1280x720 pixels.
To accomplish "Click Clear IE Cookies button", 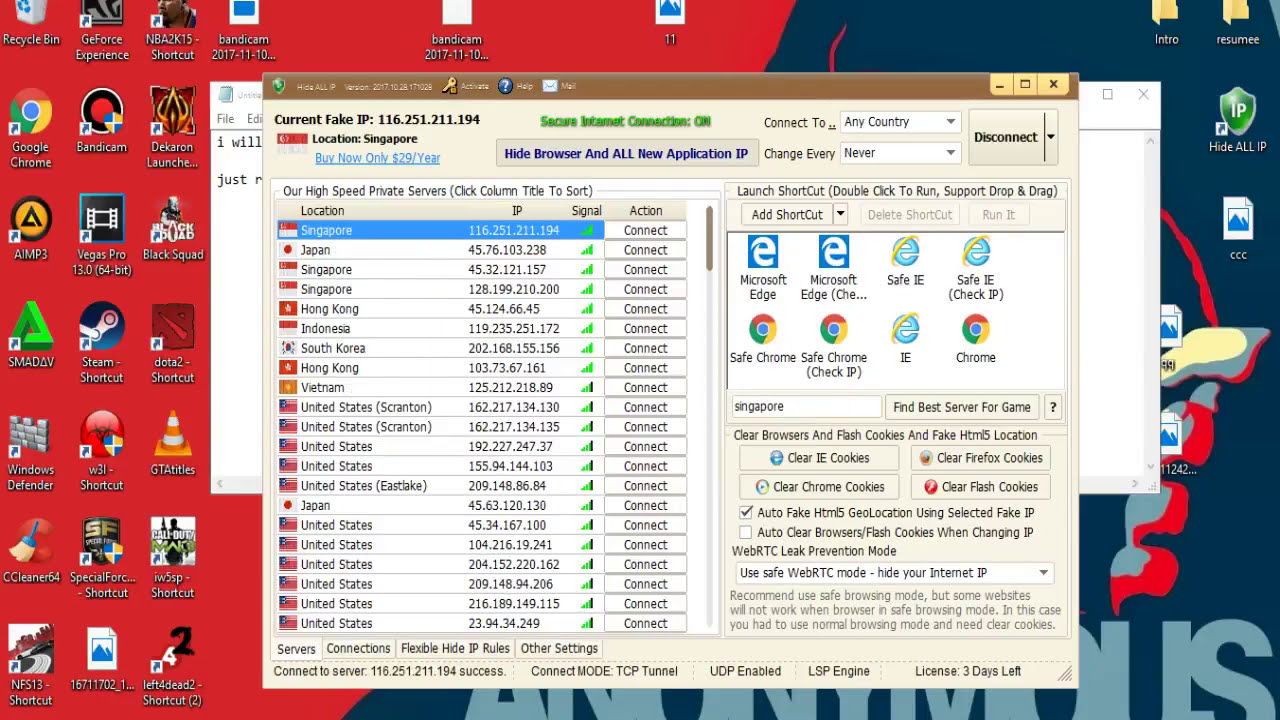I will [819, 458].
